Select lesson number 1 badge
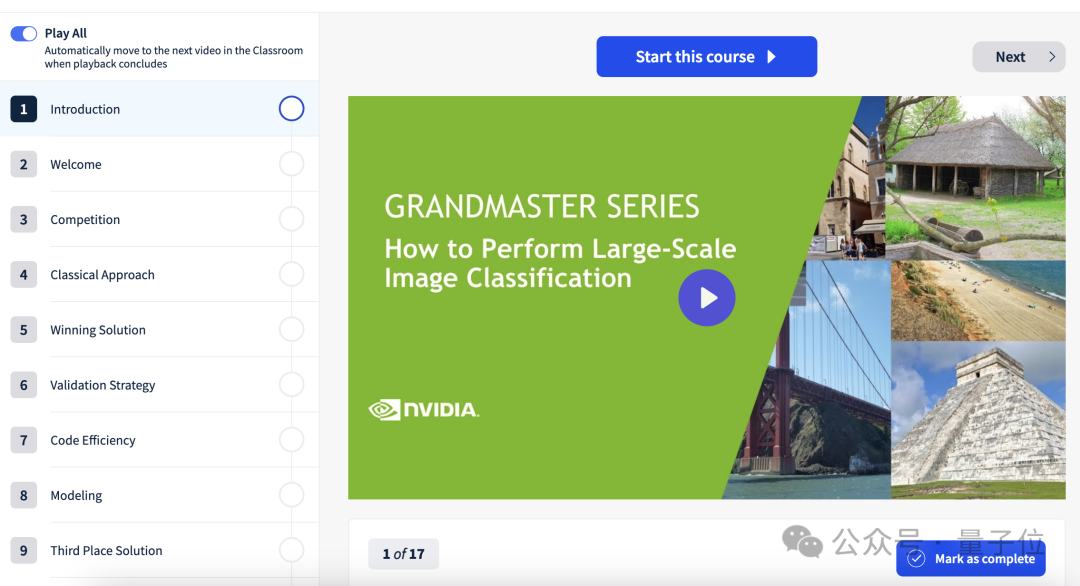This screenshot has height=586, width=1080. click(23, 109)
